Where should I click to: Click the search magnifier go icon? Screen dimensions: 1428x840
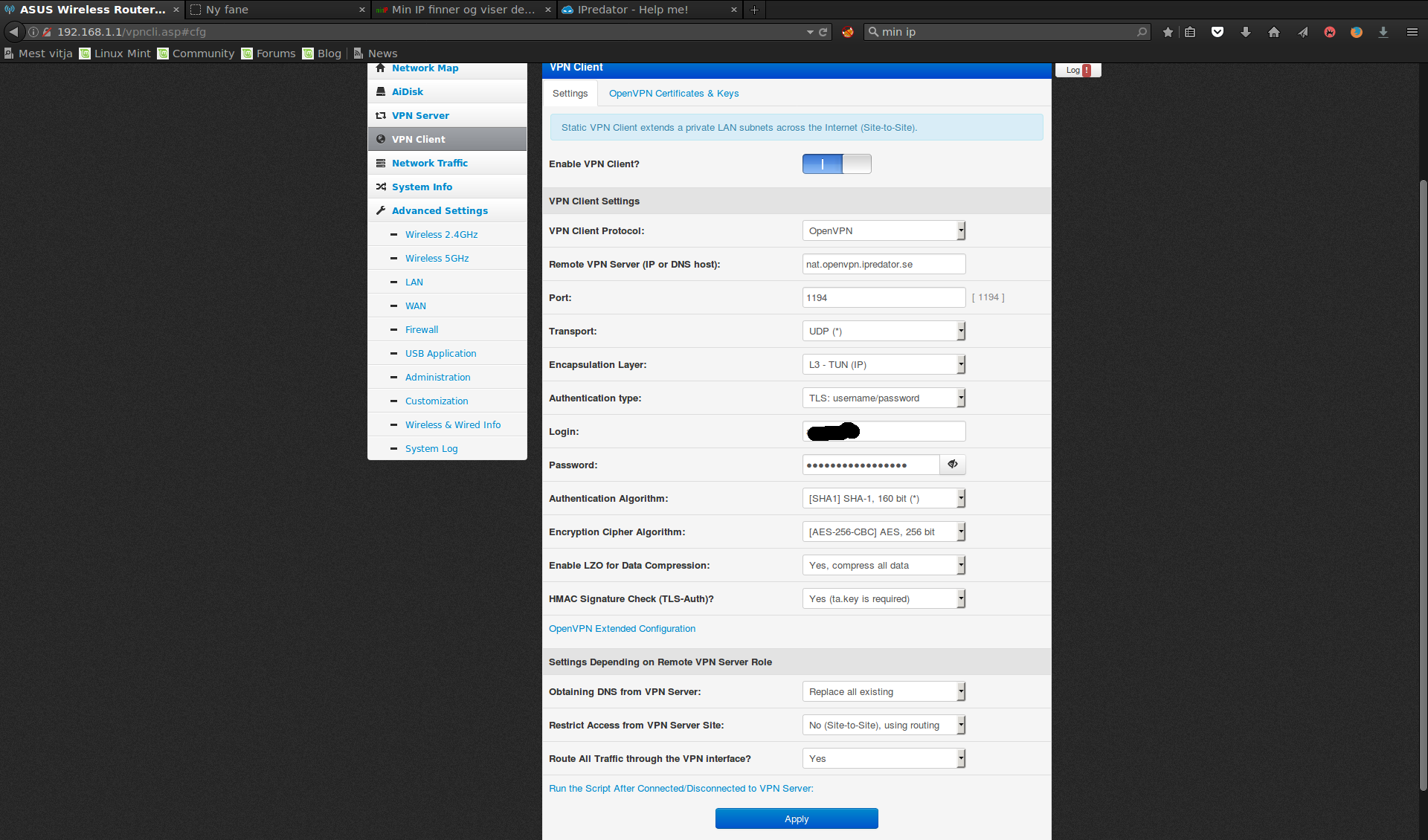(x=1142, y=32)
